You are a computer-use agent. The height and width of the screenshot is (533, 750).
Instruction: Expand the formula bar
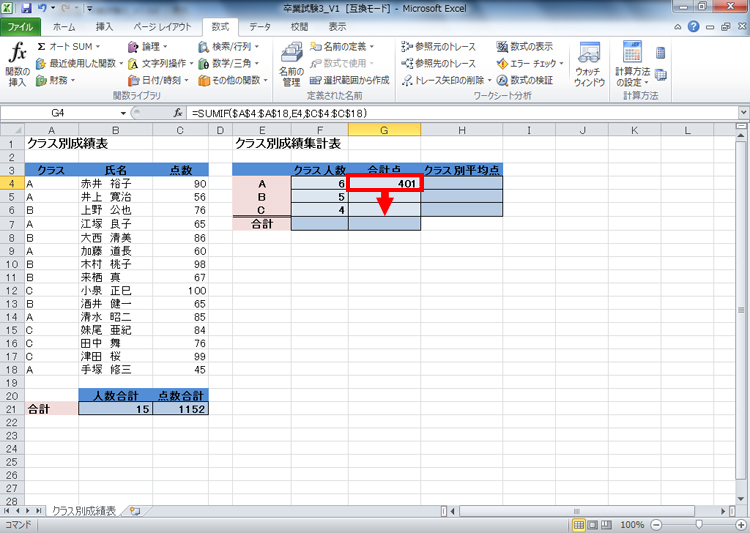(x=743, y=113)
